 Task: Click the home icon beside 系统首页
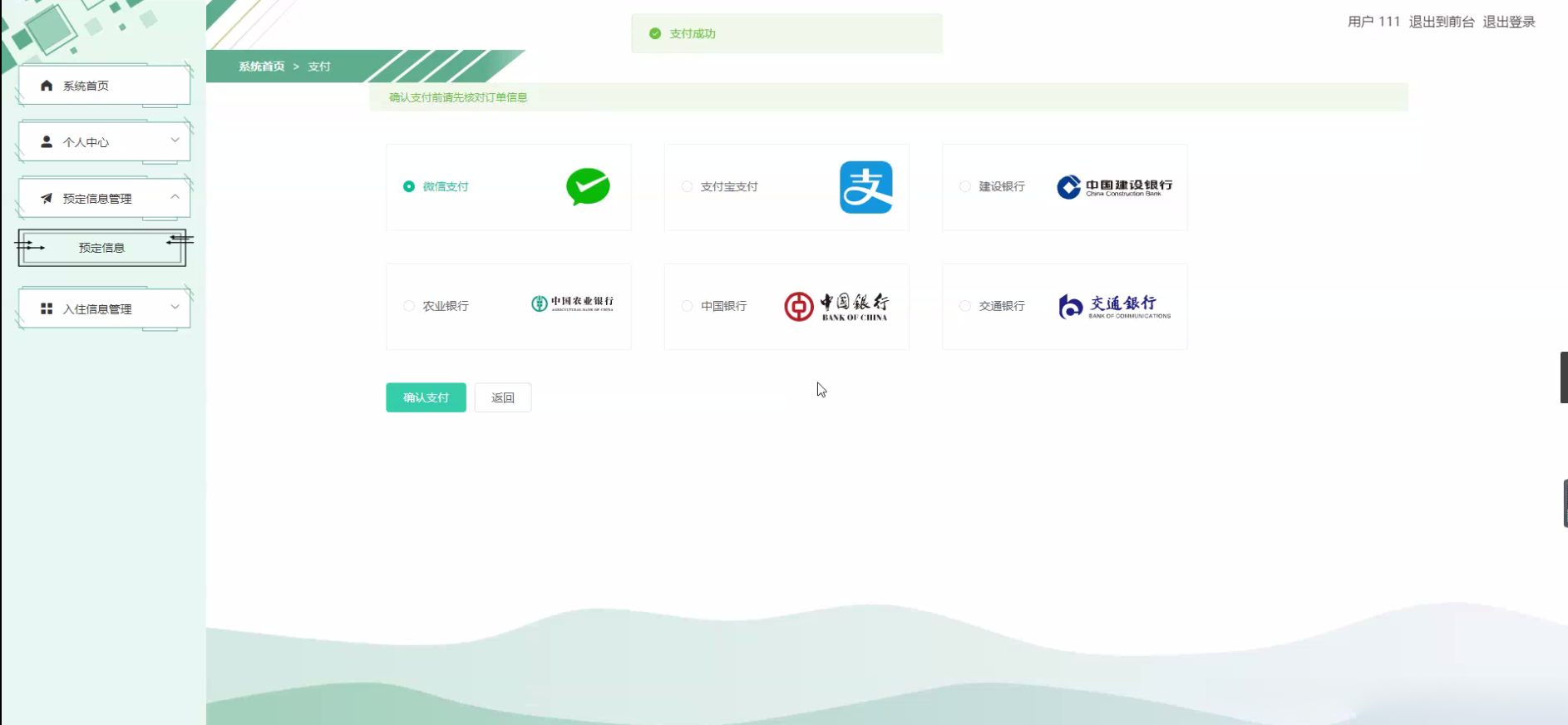[47, 86]
